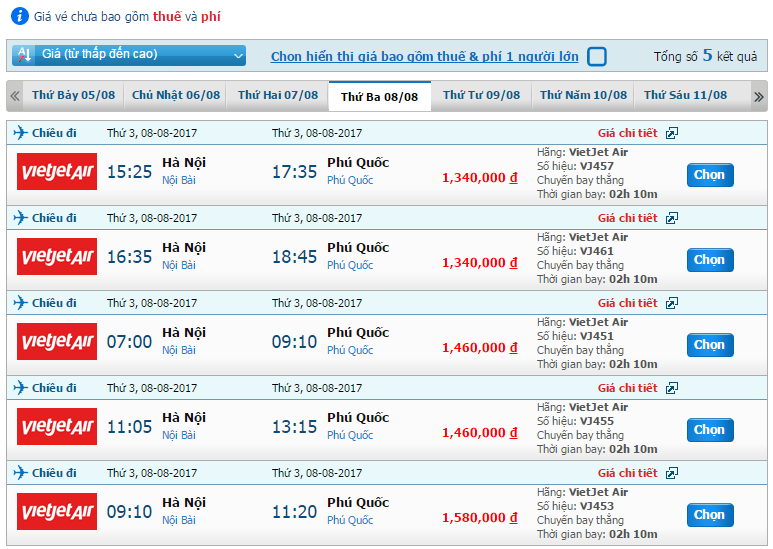This screenshot has width=773, height=549.
Task: Open Giá chi tiết link for 11:05 flight
Action: [628, 388]
